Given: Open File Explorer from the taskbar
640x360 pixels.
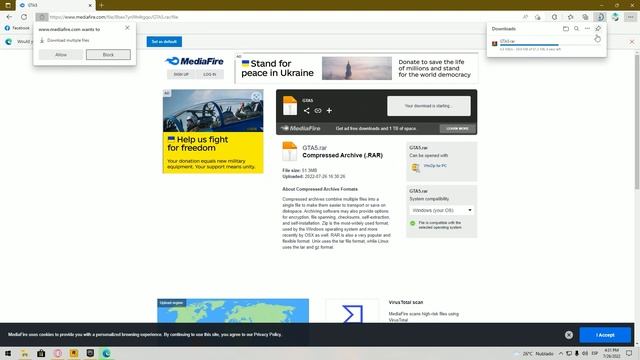Looking at the screenshot, I should pos(24,353).
